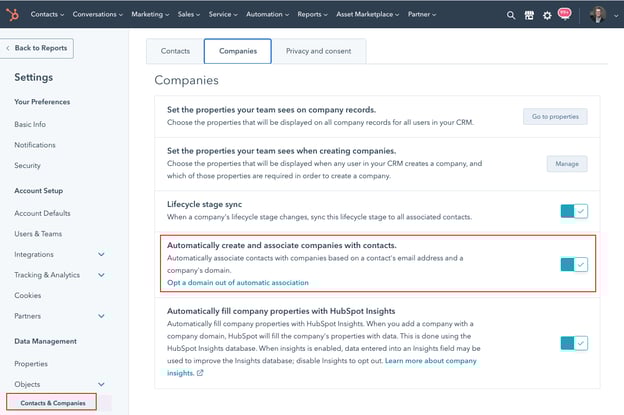Click the HubSpot sprocket logo
Viewport: 624px width, 415px height.
14,15
